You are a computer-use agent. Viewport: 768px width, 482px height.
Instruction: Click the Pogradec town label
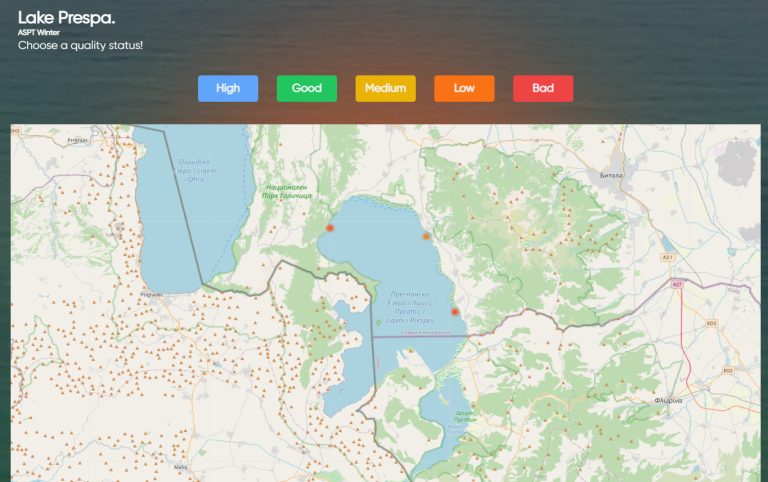pos(151,295)
